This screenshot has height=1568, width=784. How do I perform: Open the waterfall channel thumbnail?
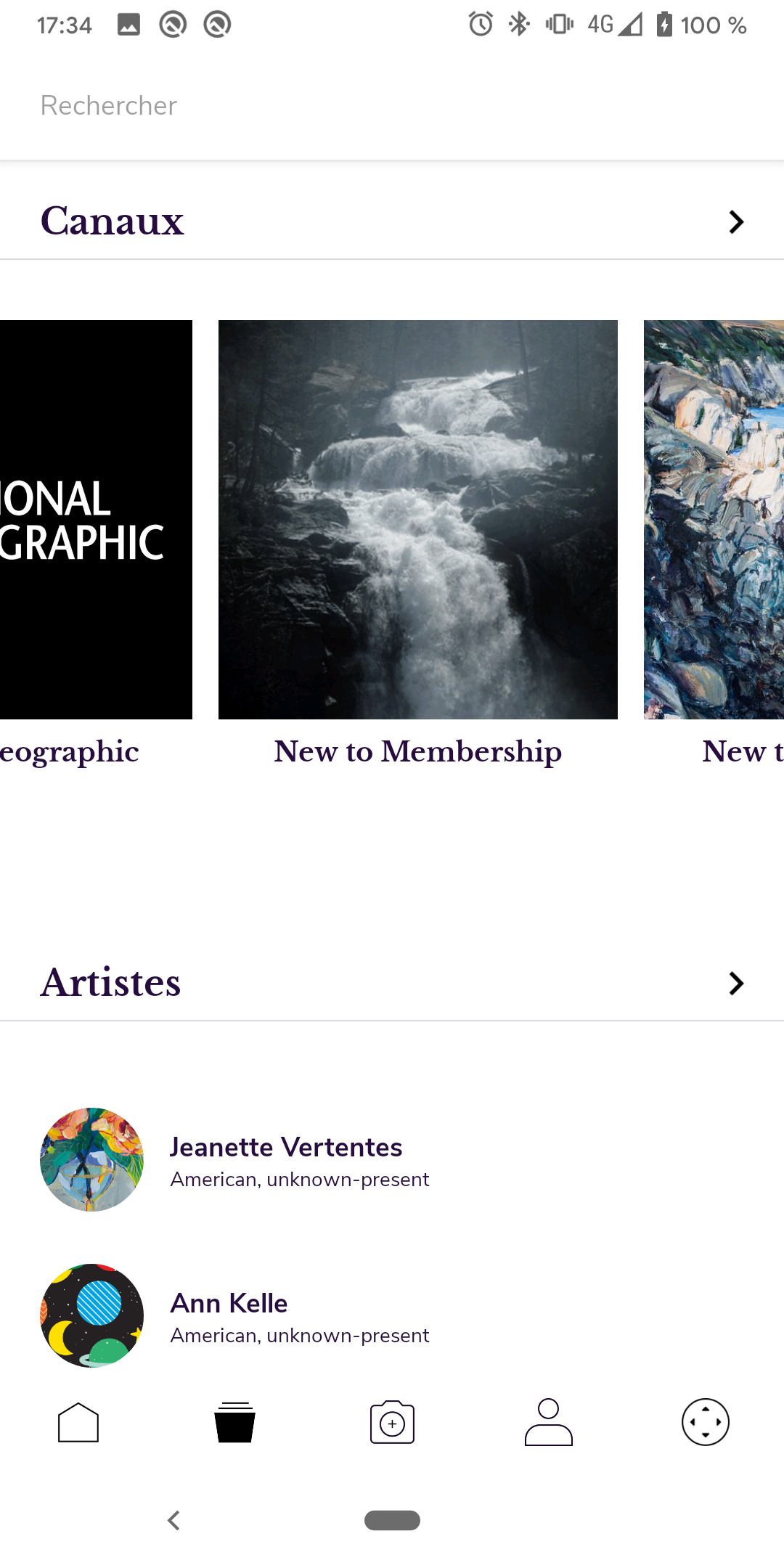(418, 520)
